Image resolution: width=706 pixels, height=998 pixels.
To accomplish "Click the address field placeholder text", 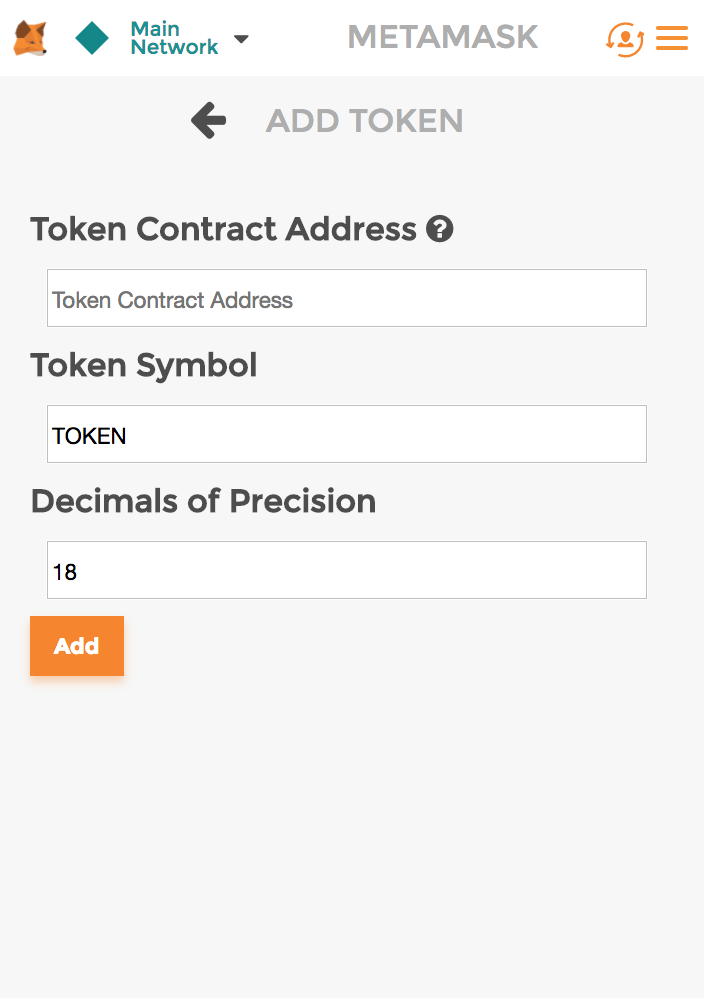I will pyautogui.click(x=172, y=300).
